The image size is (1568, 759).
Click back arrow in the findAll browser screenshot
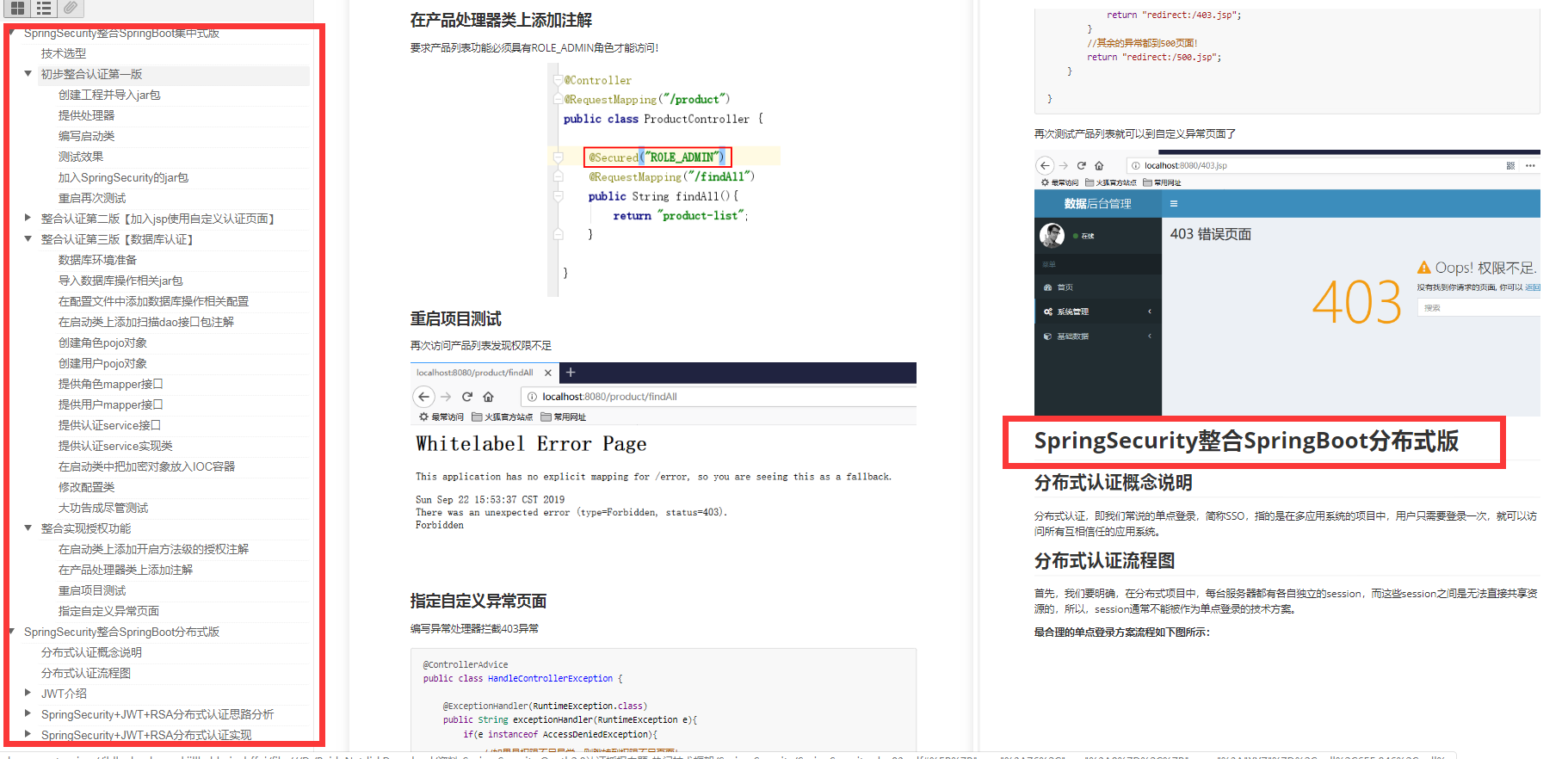click(x=423, y=397)
